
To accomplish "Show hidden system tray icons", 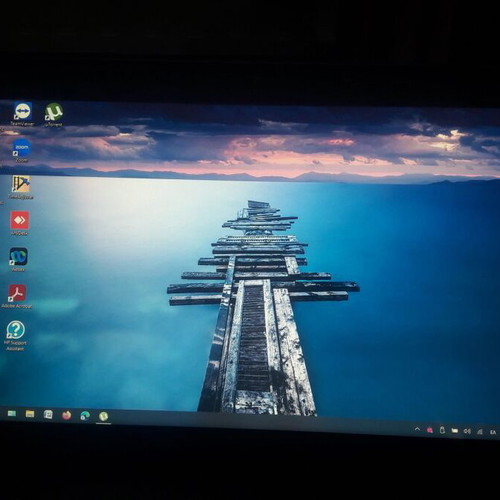I will click(x=417, y=429).
